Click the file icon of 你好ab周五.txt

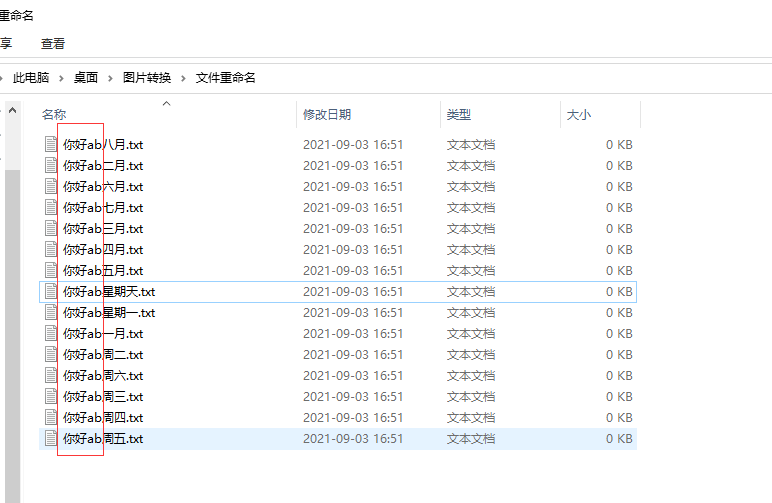tap(51, 439)
